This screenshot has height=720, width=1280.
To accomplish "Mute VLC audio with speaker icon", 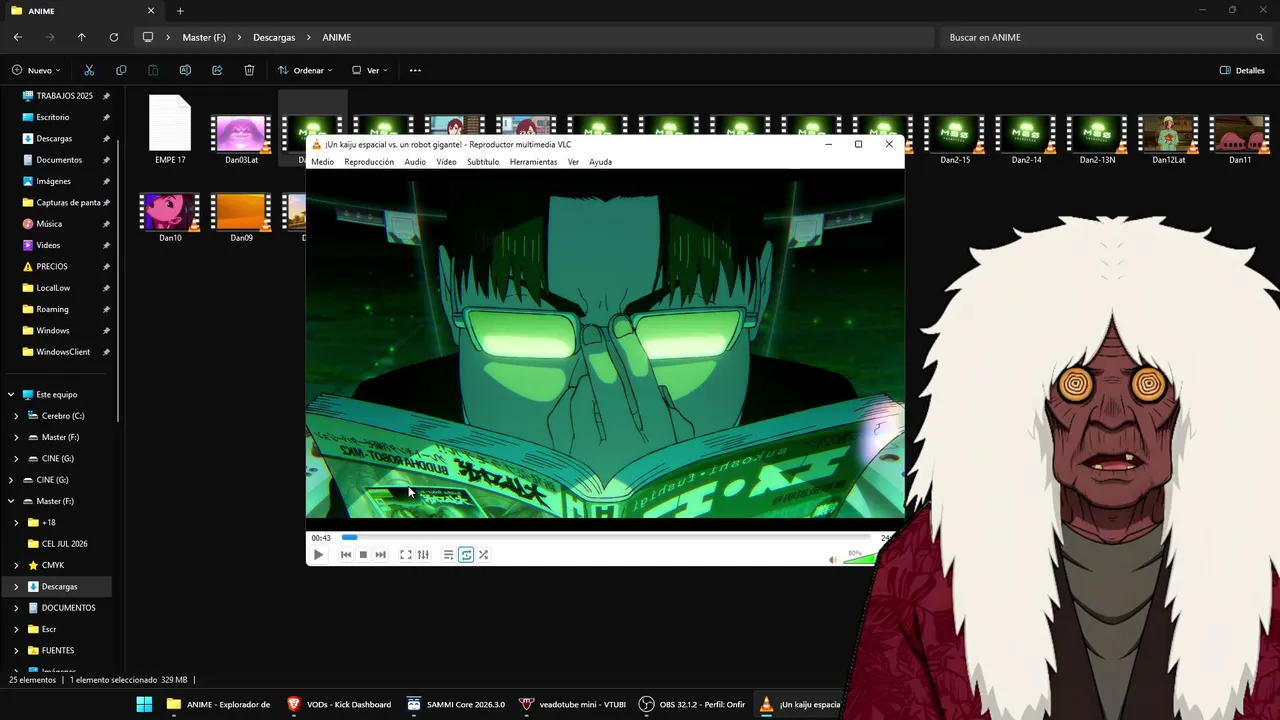I will tap(833, 560).
